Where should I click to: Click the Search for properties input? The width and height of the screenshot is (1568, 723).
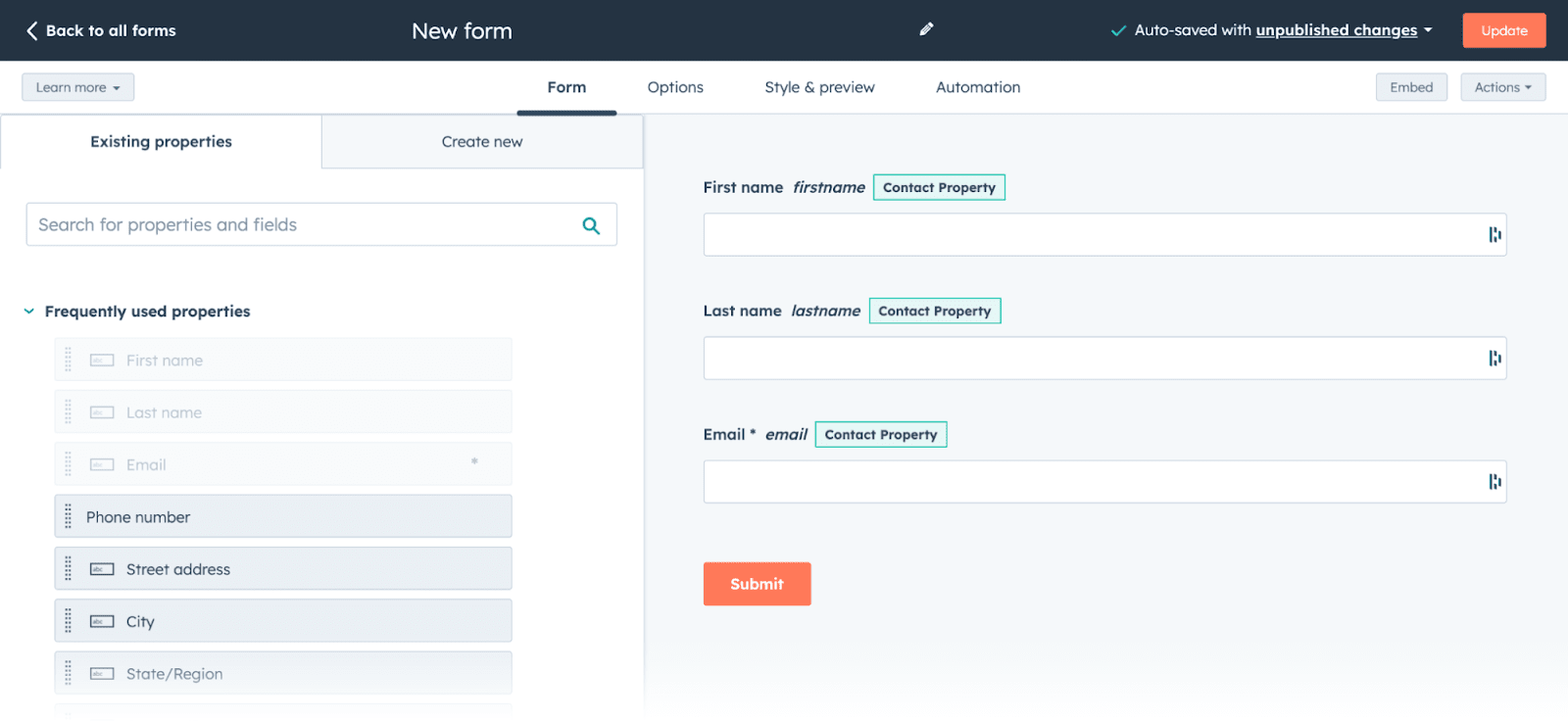[x=321, y=224]
